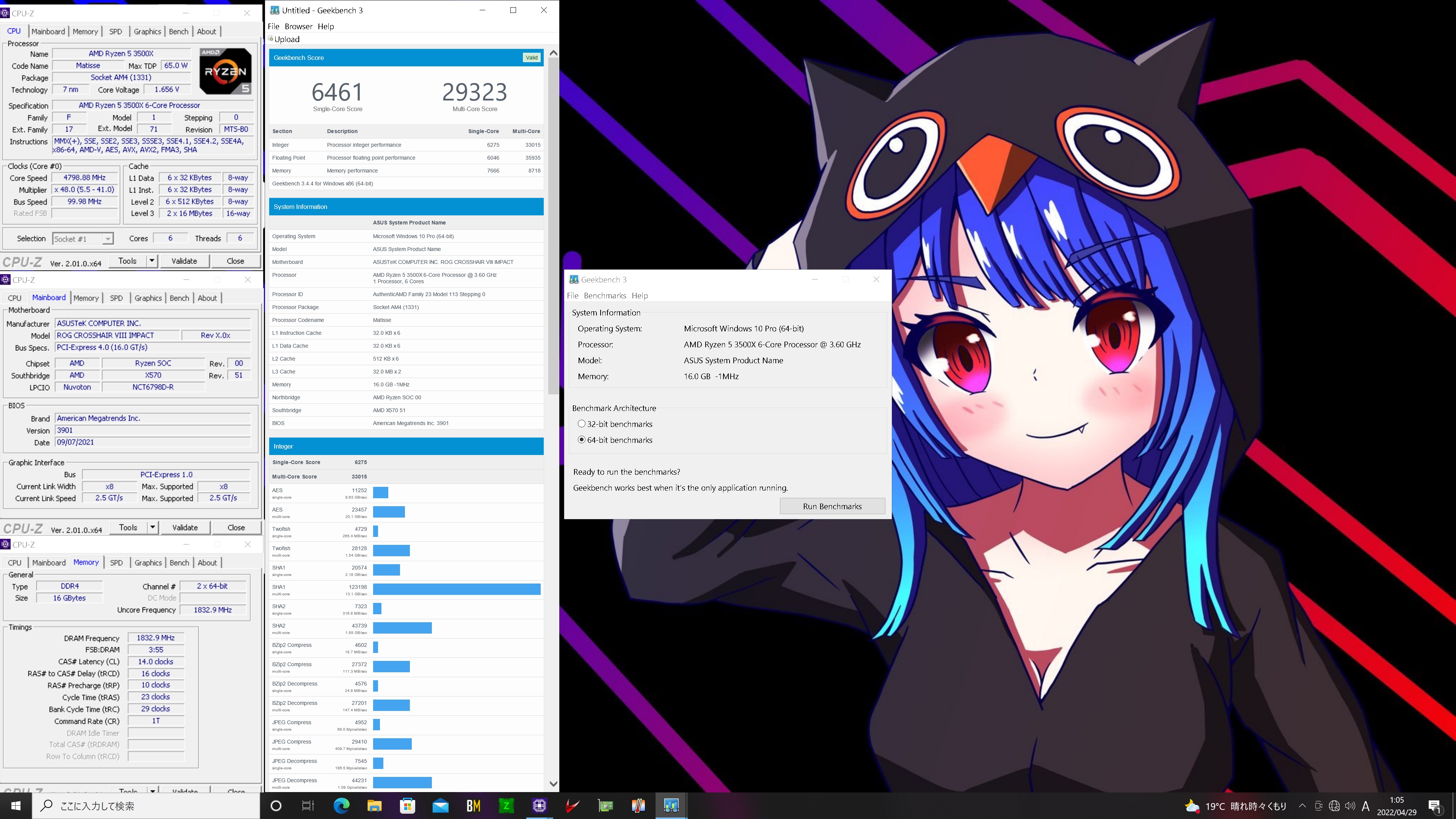Launch Microsoft Edge from the taskbar
Screen dimensions: 1456x819
tap(341, 805)
